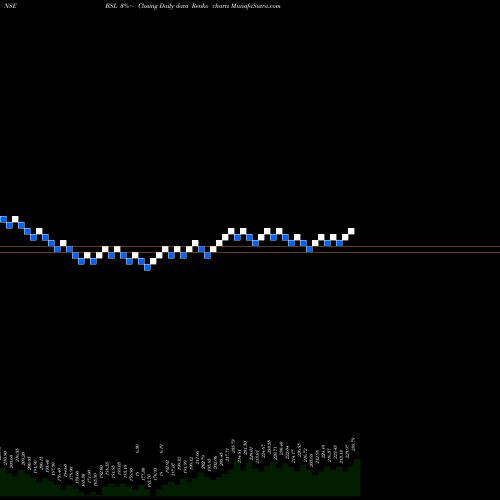Click the upper orange horizontal price line

coord(250,247)
